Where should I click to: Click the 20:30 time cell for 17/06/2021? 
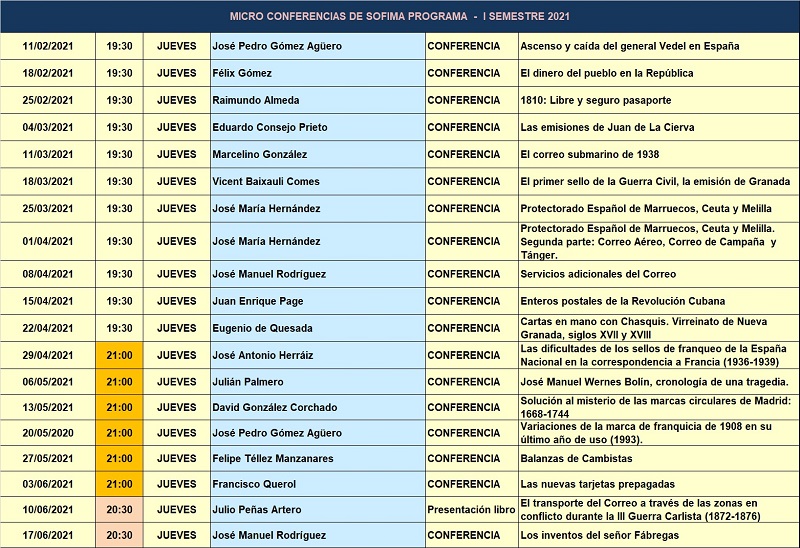click(119, 535)
